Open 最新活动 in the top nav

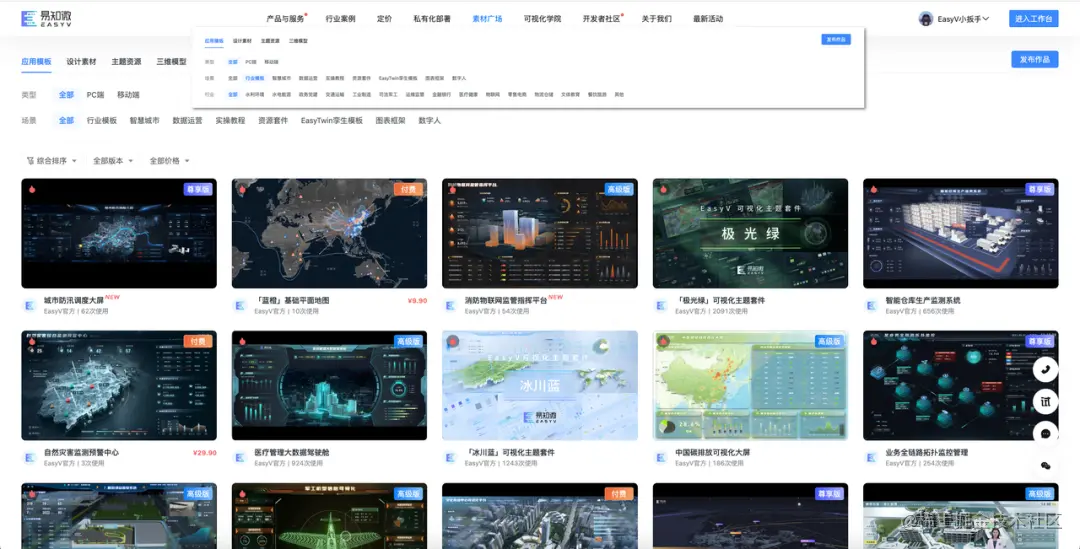(x=708, y=19)
